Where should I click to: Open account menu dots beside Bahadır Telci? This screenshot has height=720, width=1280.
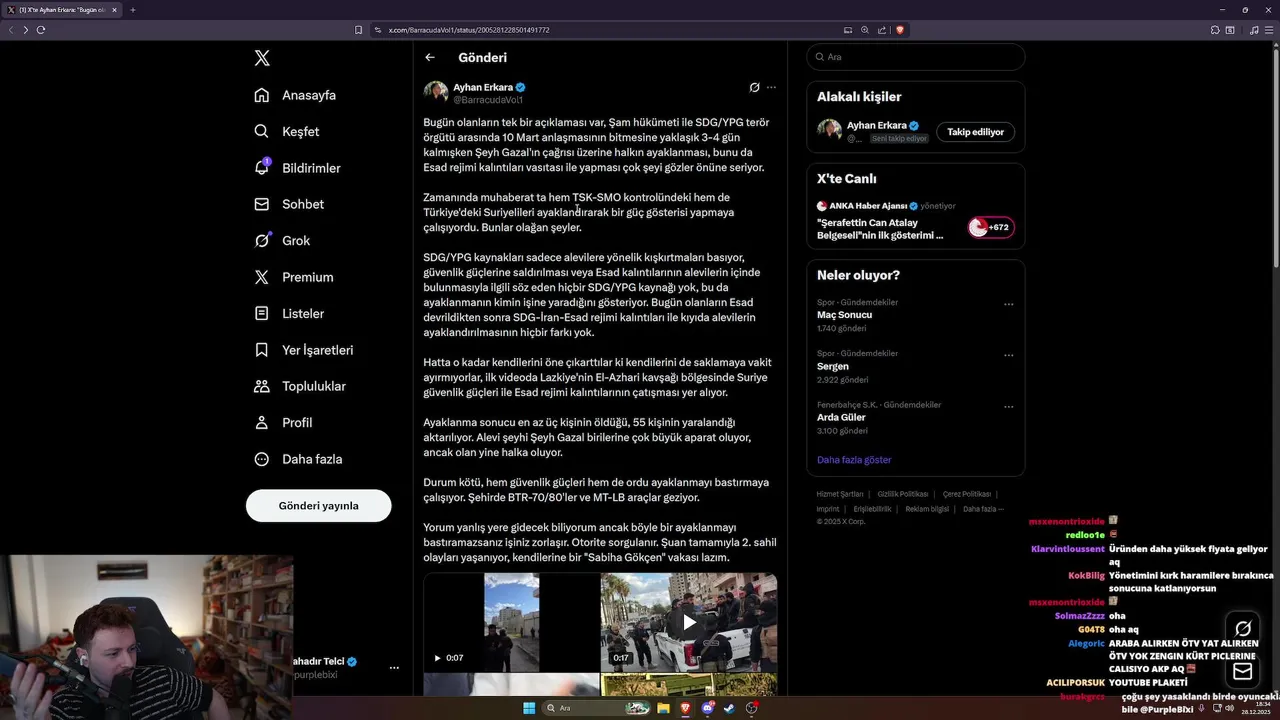pyautogui.click(x=394, y=667)
